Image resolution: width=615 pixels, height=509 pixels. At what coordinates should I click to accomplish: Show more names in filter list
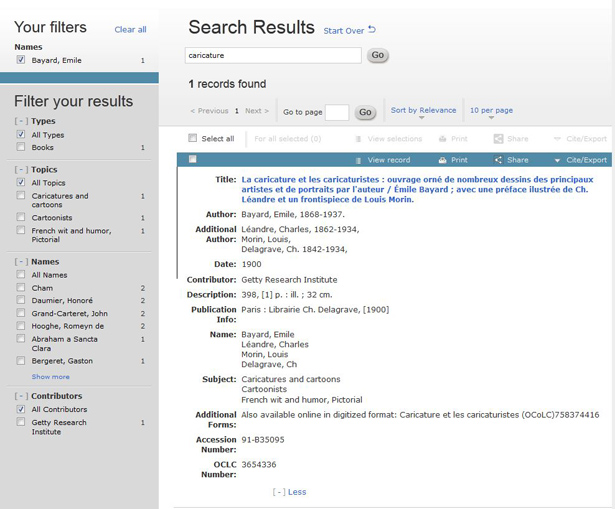point(51,376)
